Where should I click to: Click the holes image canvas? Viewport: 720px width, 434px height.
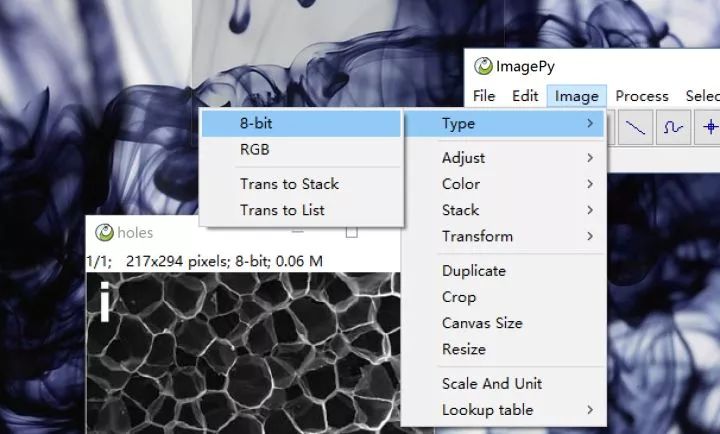(243, 353)
